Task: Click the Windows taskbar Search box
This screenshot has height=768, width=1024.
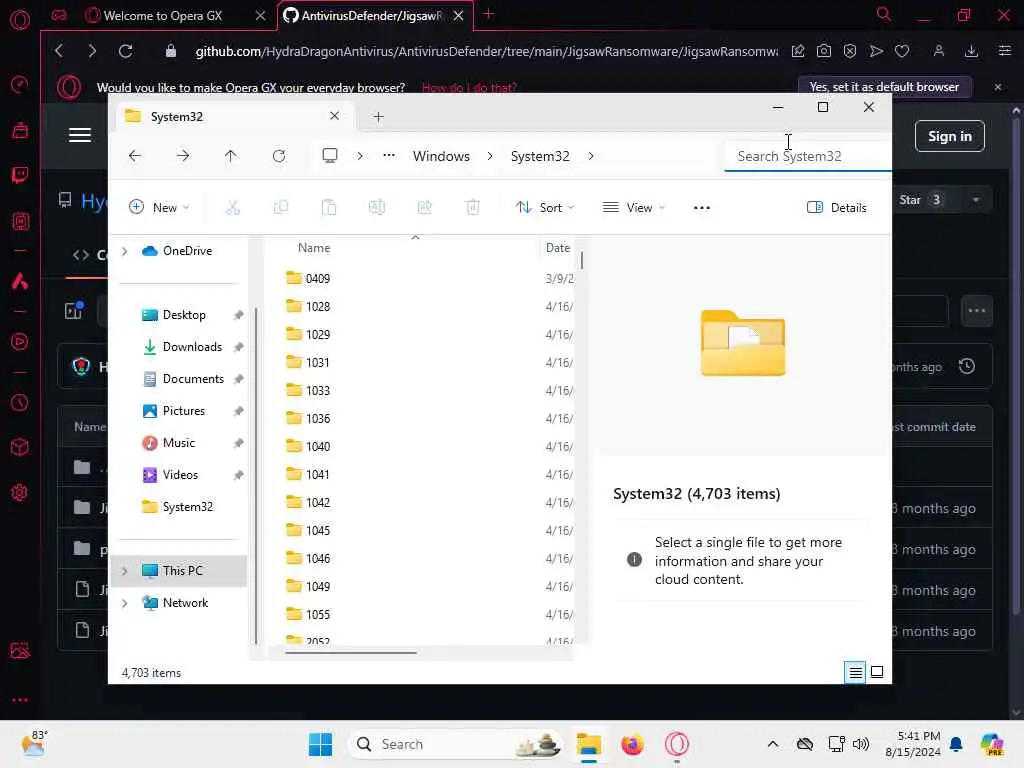Action: (455, 744)
